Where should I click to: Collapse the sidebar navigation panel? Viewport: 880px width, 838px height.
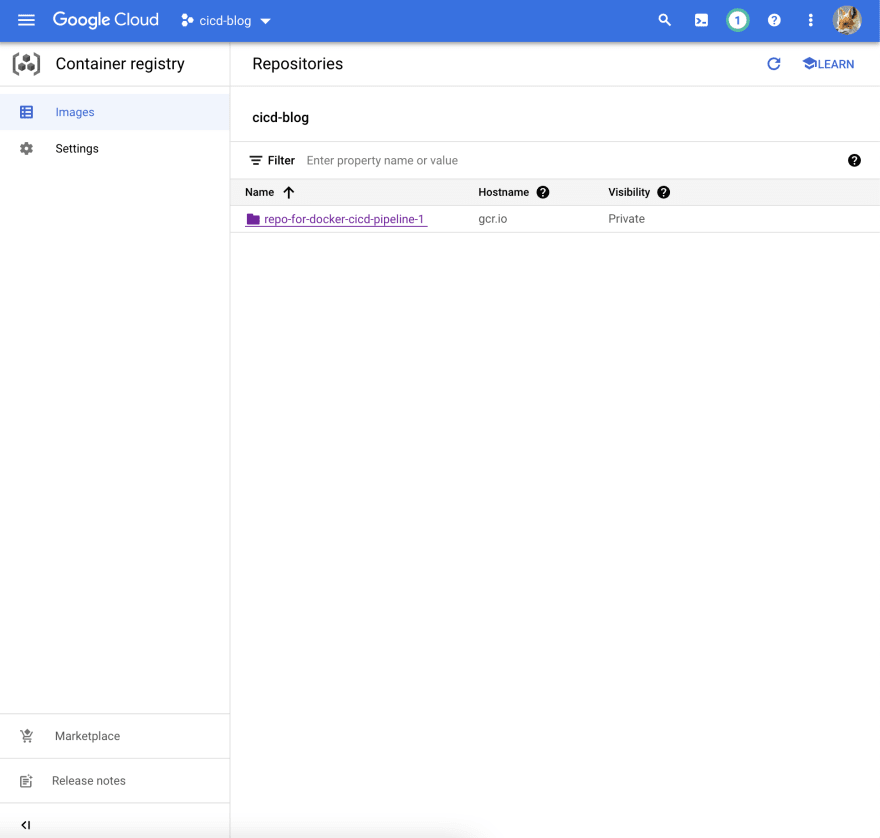click(x=26, y=825)
